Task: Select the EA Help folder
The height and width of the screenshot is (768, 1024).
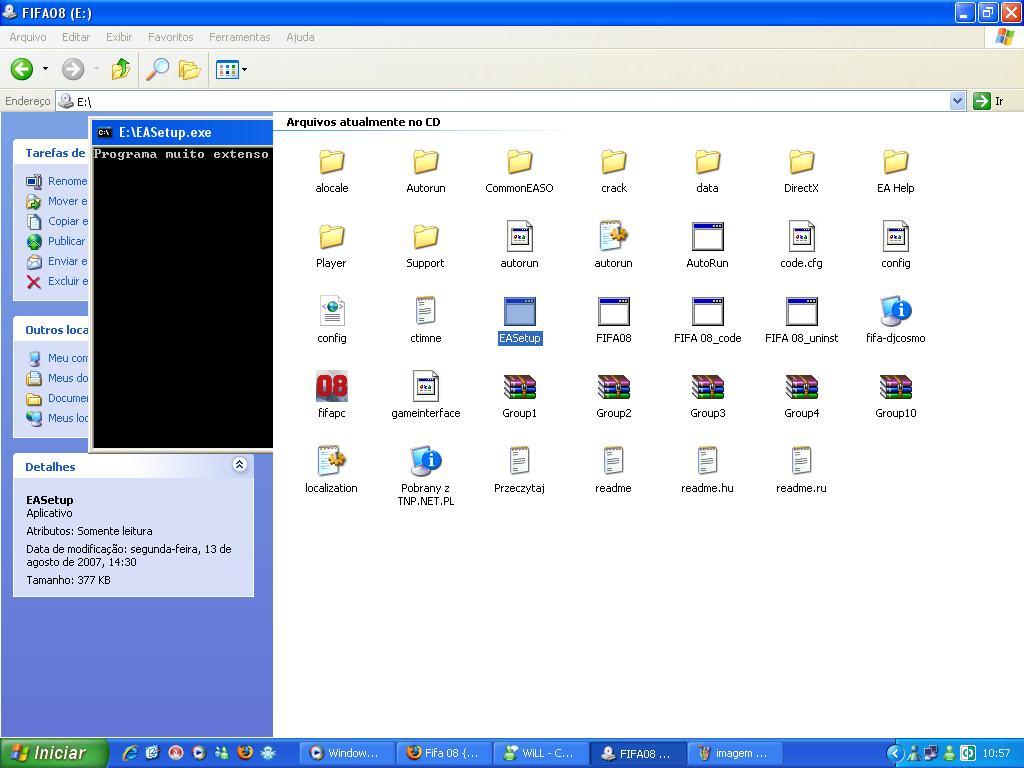Action: [895, 171]
